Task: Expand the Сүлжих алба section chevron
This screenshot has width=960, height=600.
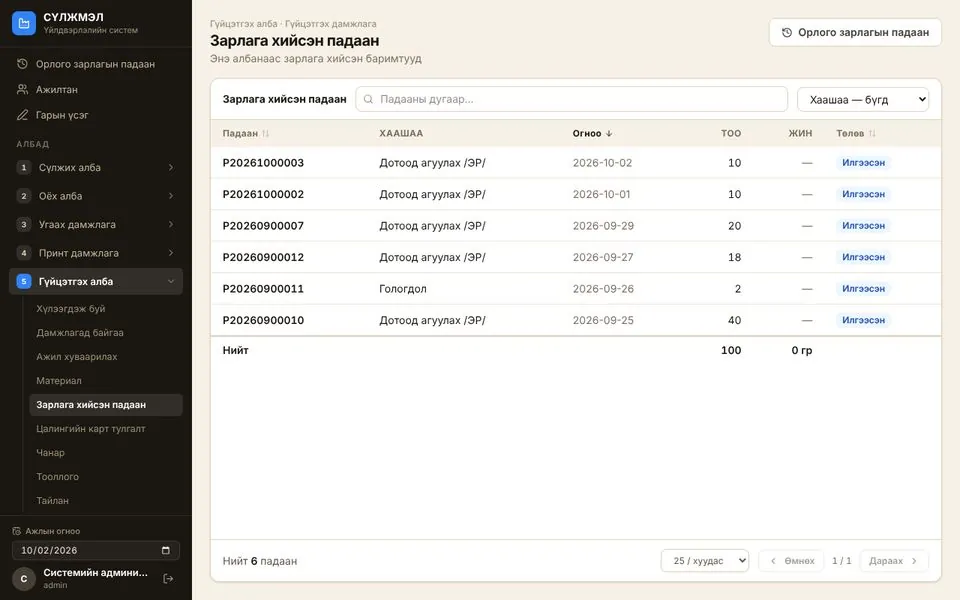Action: (x=171, y=167)
